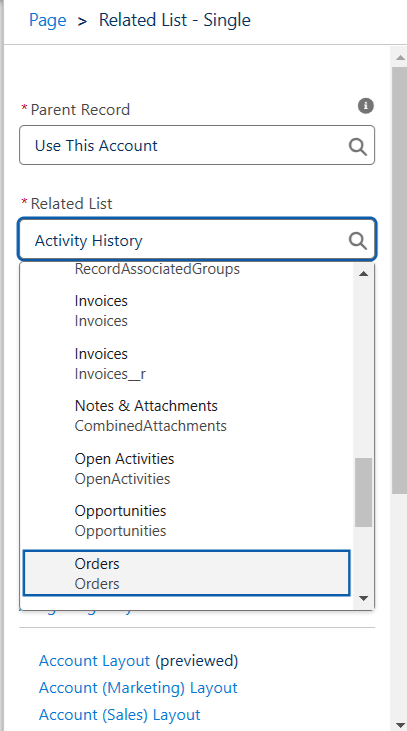Open the Account (Sales) Layout link

pyautogui.click(x=119, y=715)
